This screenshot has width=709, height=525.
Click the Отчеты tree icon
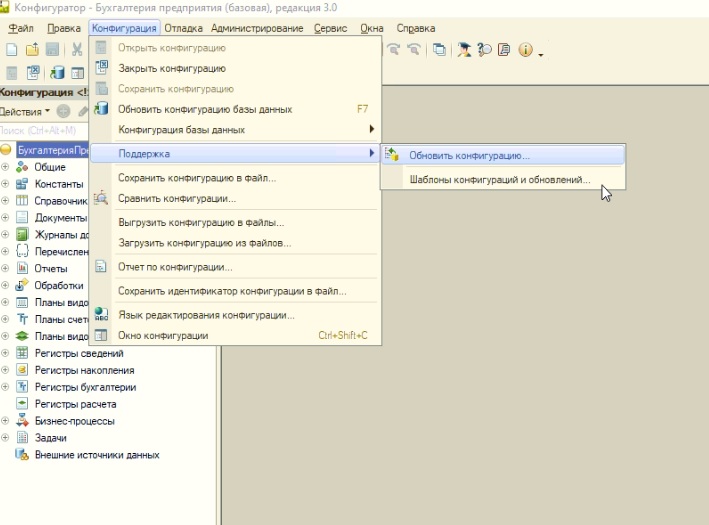click(x=22, y=268)
